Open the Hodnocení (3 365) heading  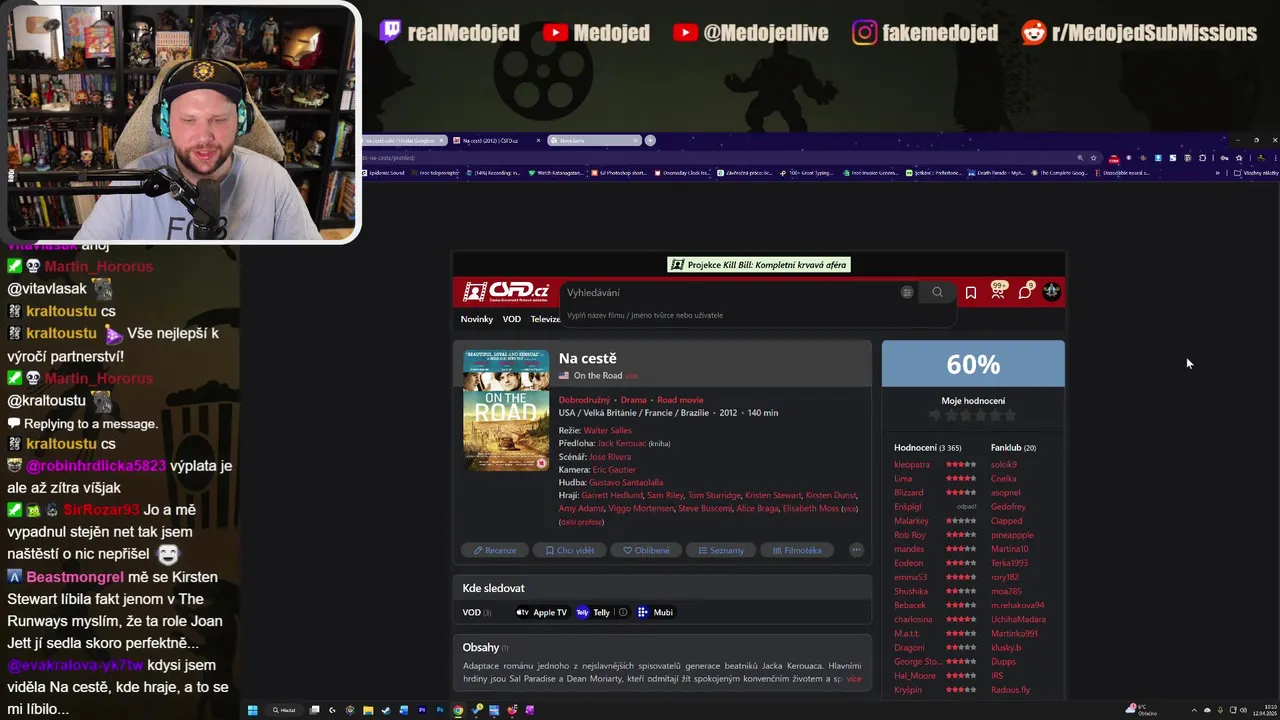tap(928, 448)
